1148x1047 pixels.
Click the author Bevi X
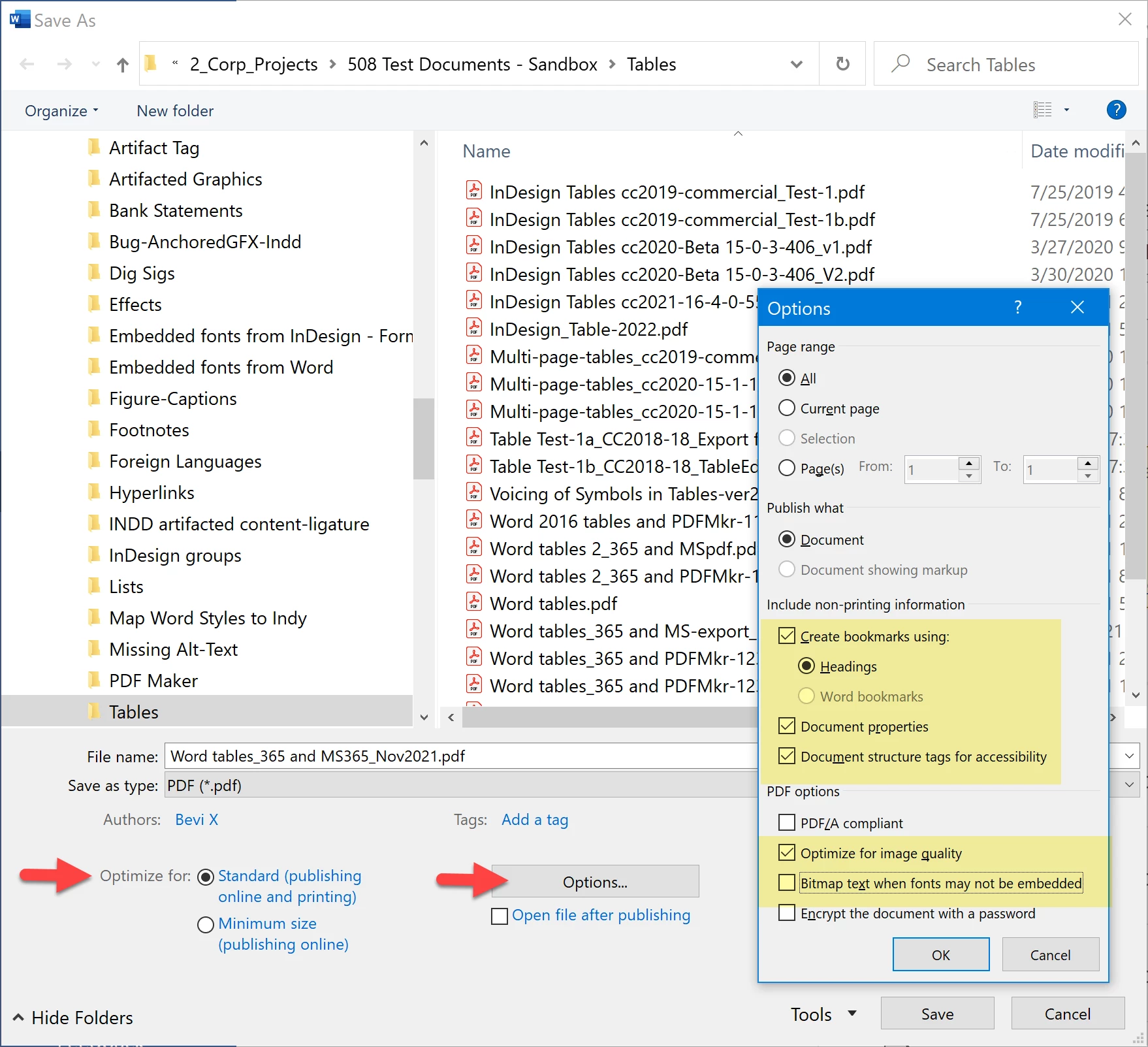[x=197, y=819]
